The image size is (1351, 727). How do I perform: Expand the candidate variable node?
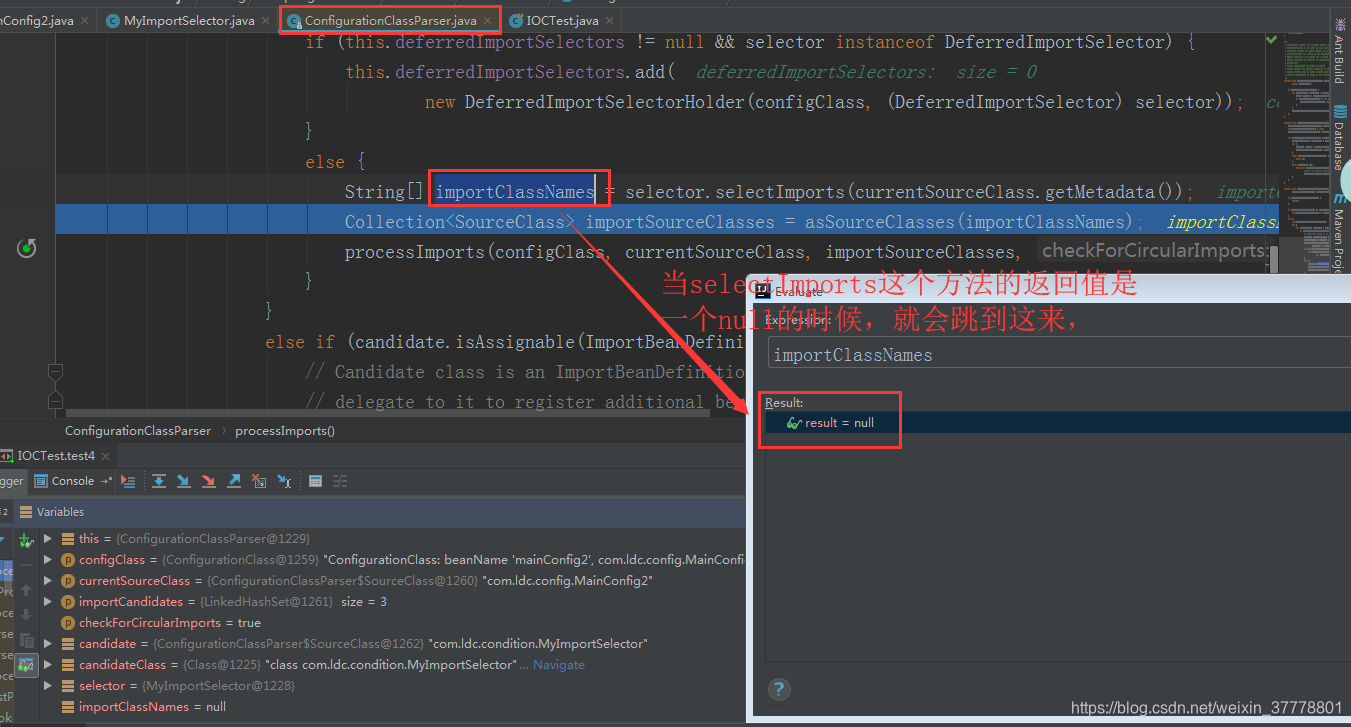(47, 644)
